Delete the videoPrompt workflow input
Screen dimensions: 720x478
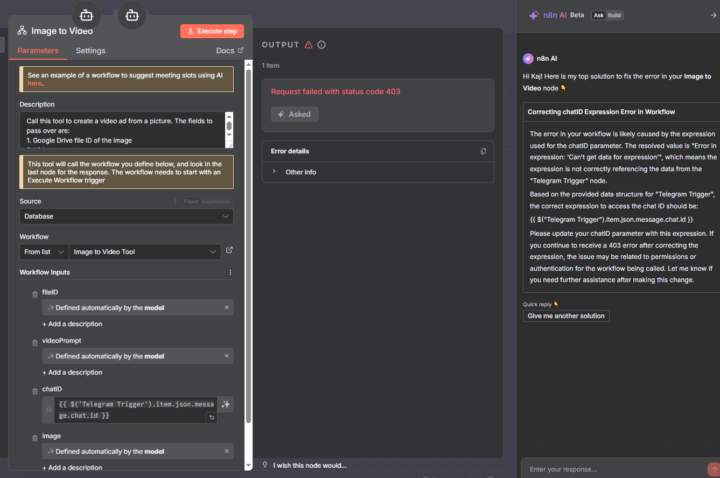[36, 341]
